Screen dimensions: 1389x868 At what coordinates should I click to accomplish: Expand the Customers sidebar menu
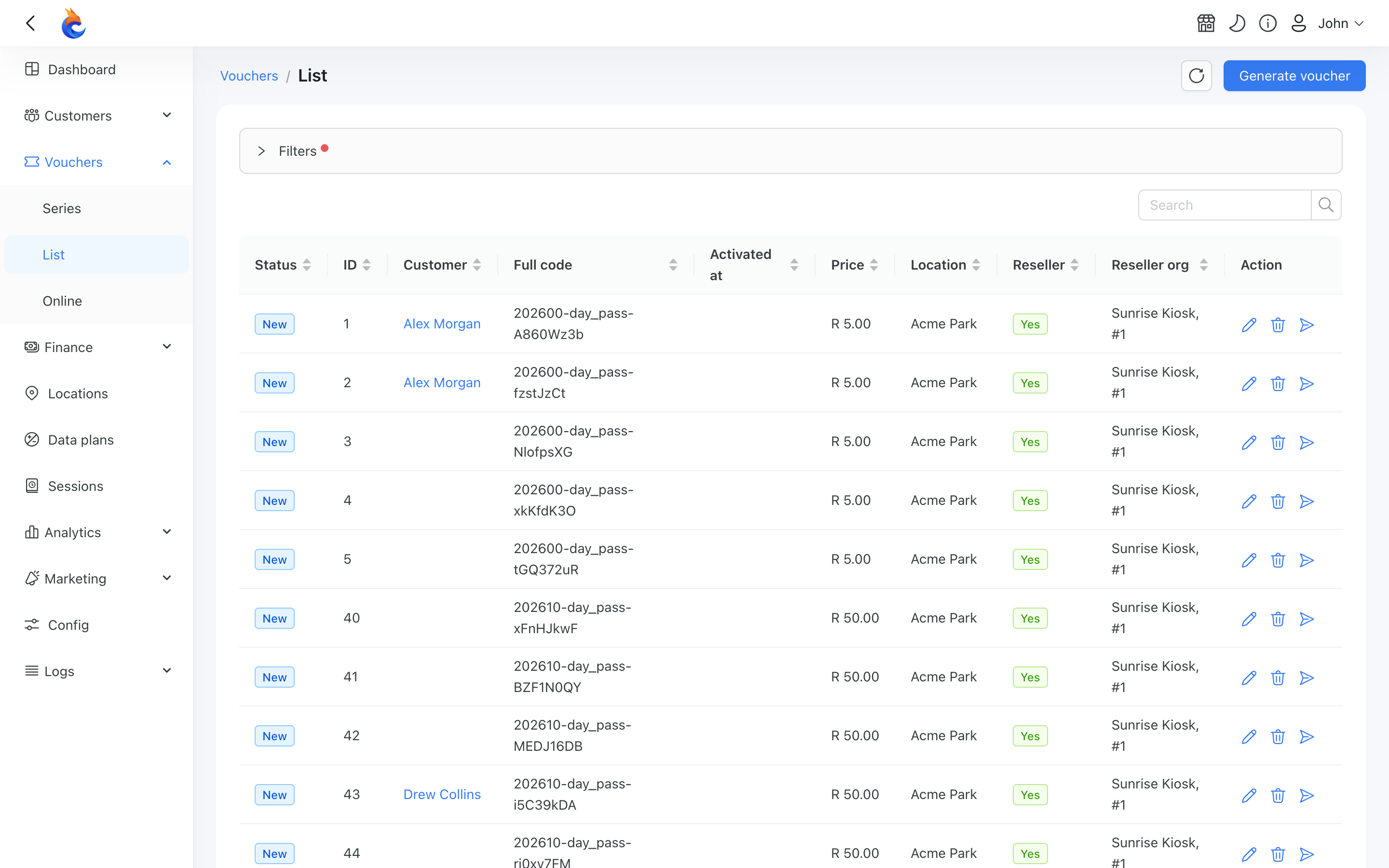coord(96,115)
